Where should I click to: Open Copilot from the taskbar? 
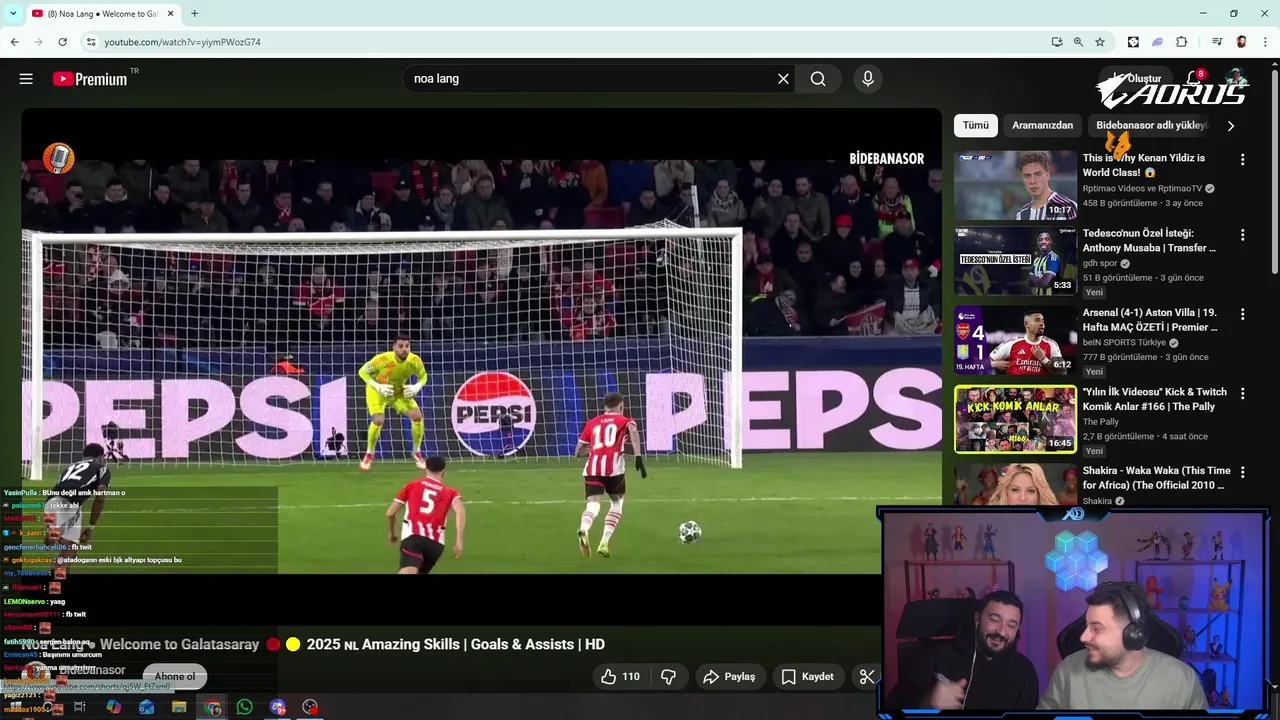tap(114, 707)
